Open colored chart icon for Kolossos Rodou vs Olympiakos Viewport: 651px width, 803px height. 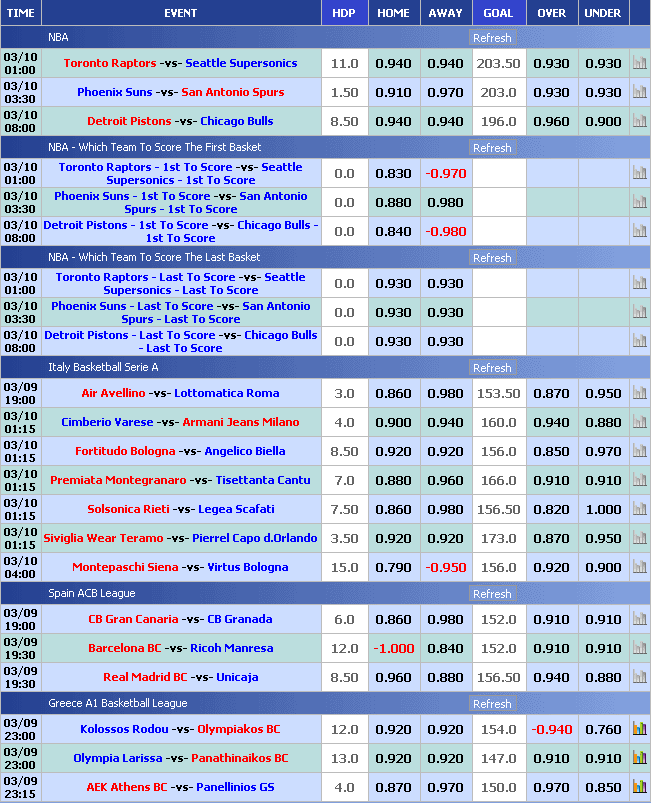pyautogui.click(x=639, y=729)
